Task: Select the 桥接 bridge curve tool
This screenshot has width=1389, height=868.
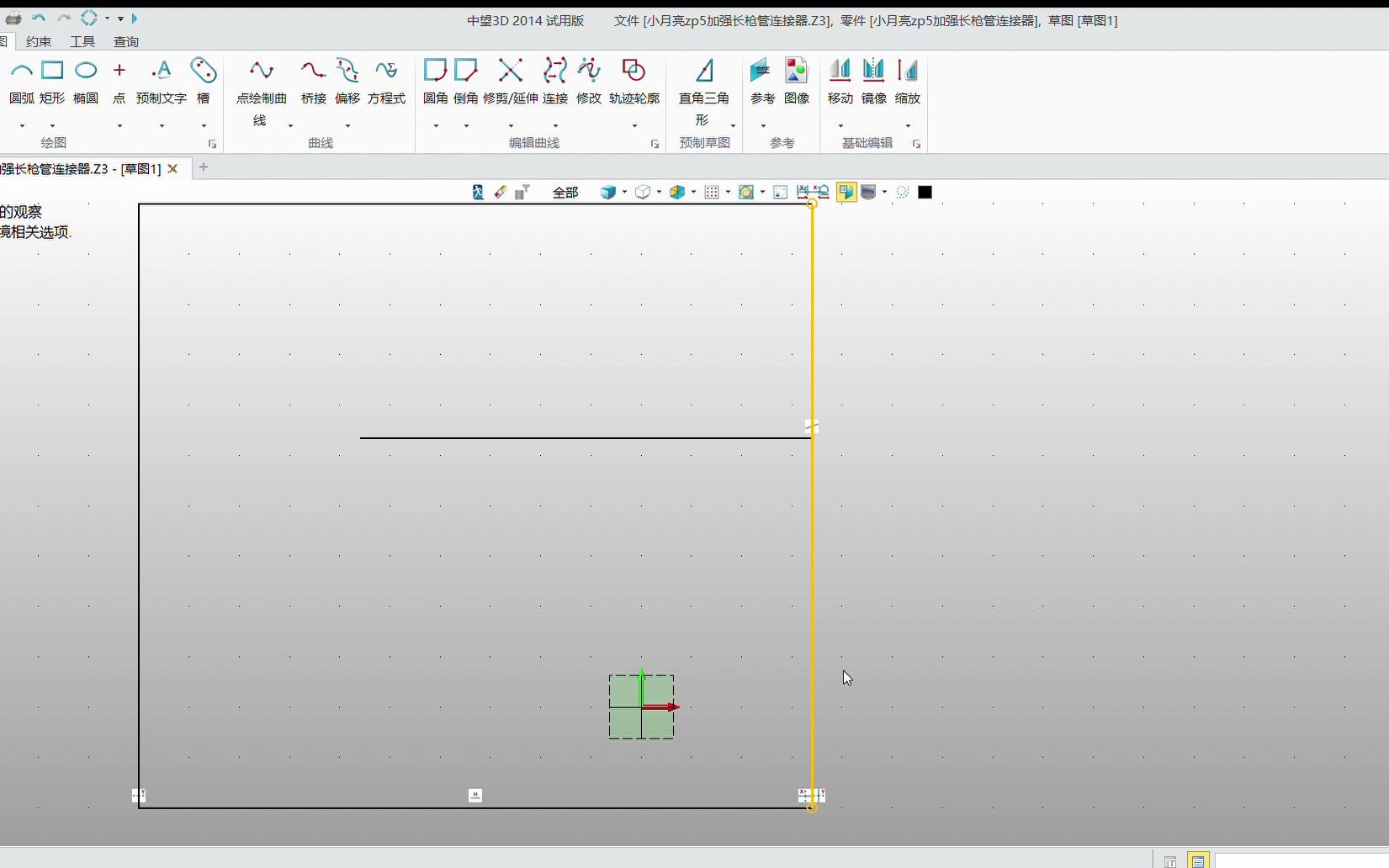Action: (x=314, y=82)
